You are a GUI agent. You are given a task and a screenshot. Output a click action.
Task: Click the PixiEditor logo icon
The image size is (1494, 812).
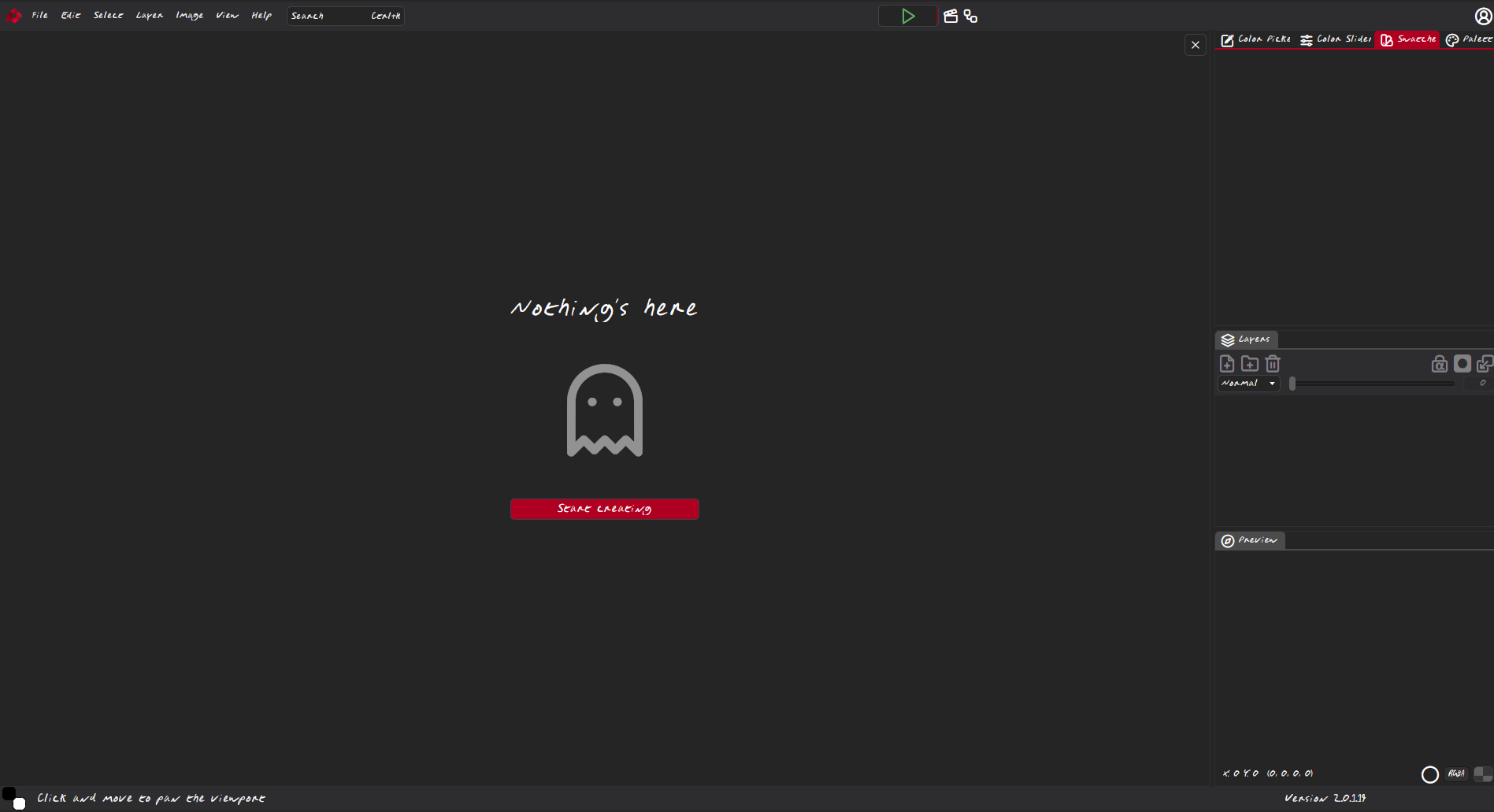coord(13,16)
